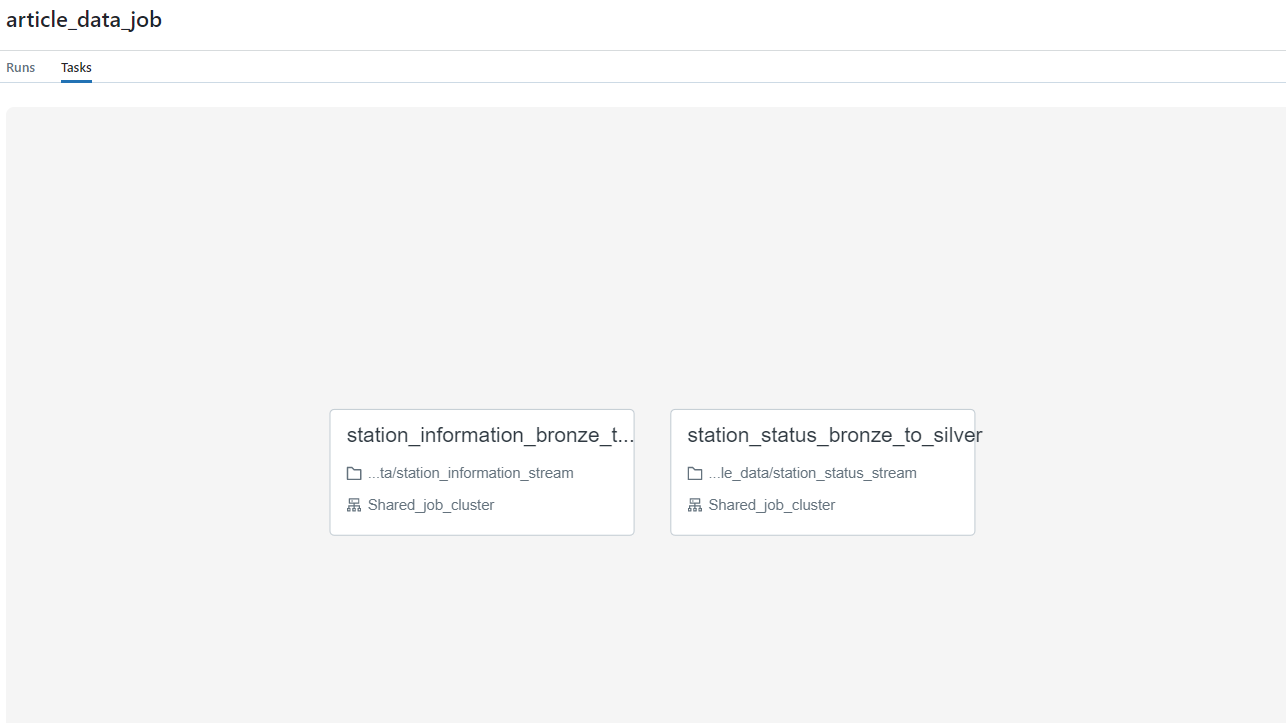Click folder icon in station_information task card

pyautogui.click(x=354, y=473)
